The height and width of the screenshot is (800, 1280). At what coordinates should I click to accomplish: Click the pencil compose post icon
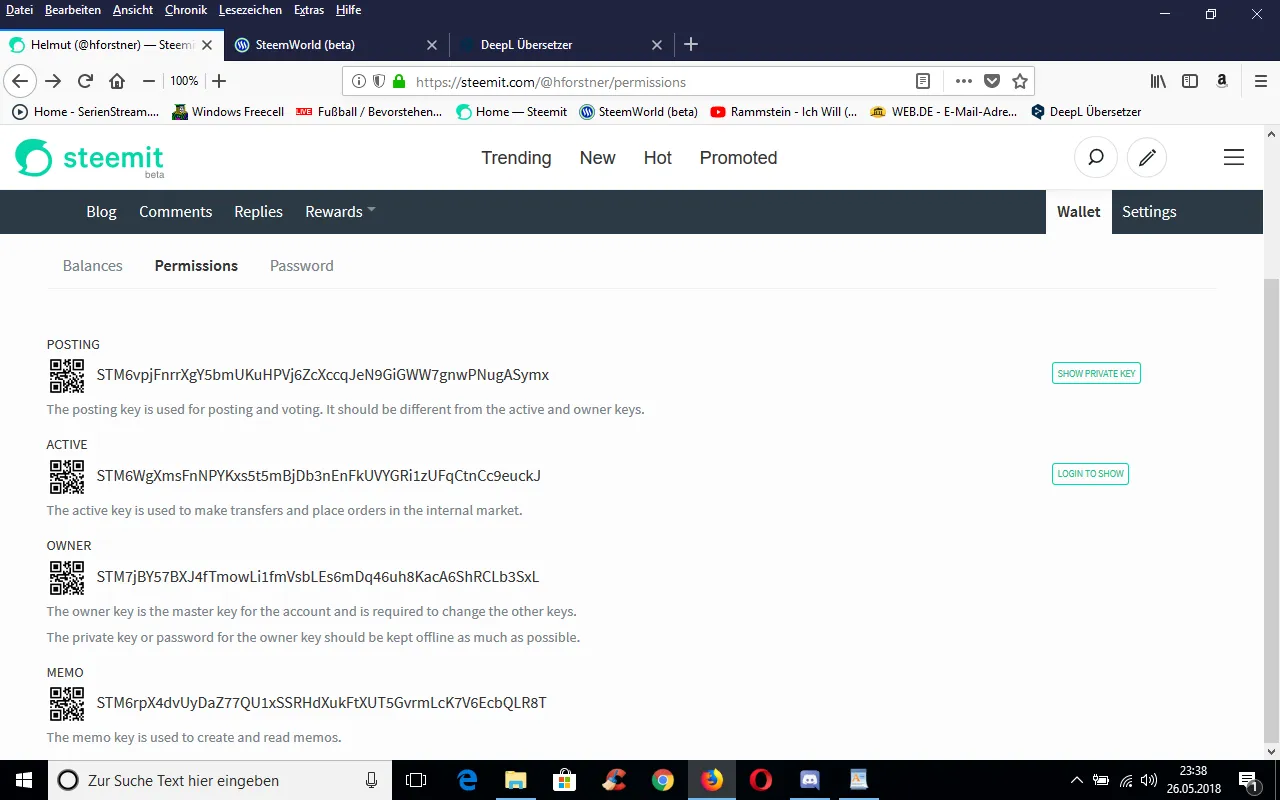click(x=1147, y=158)
